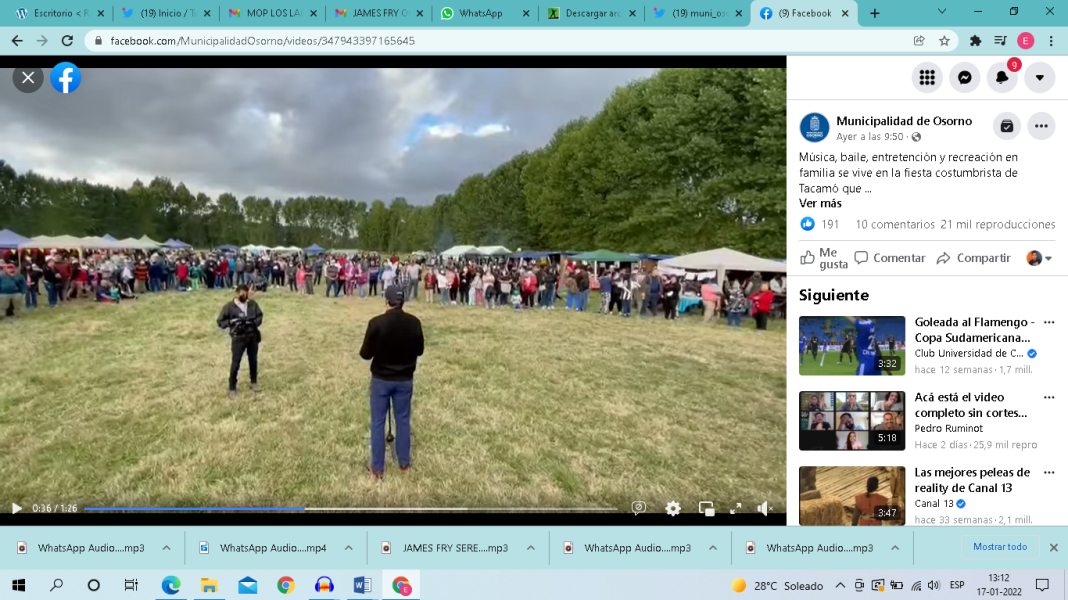Click the Facebook logo on the video
This screenshot has height=600, width=1068.
point(66,78)
